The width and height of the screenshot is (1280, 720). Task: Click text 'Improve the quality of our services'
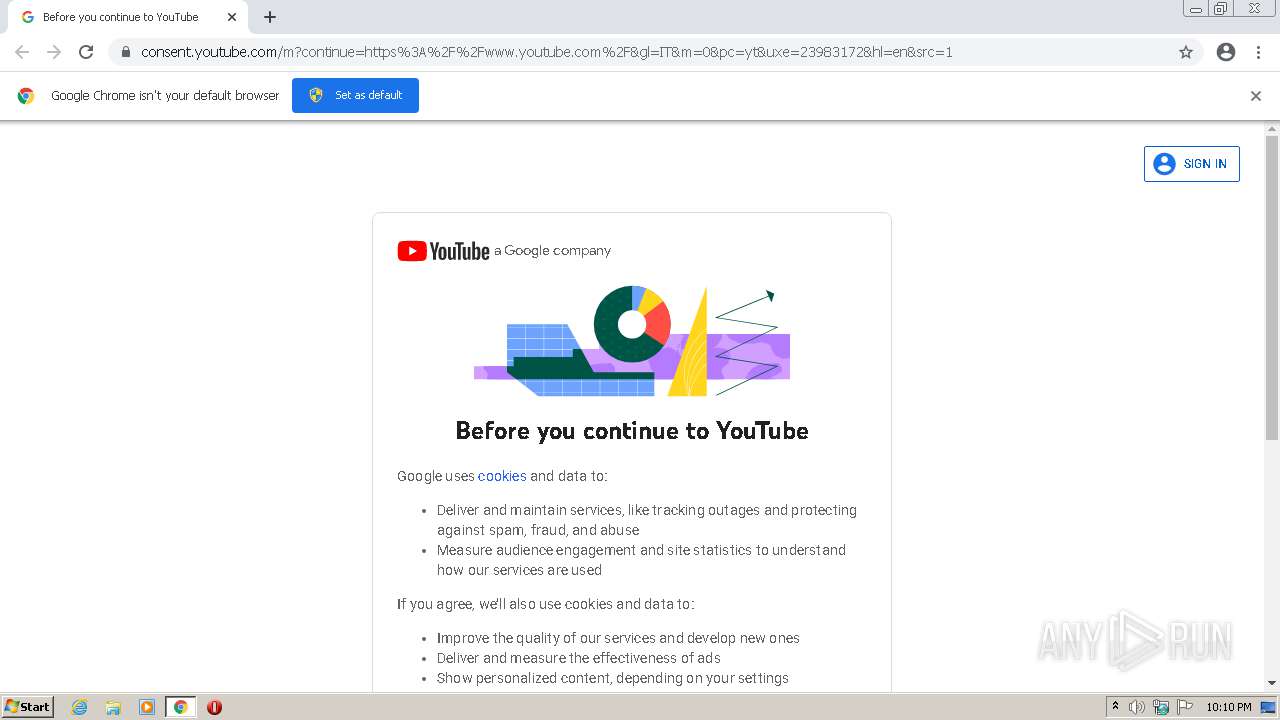tap(546, 638)
